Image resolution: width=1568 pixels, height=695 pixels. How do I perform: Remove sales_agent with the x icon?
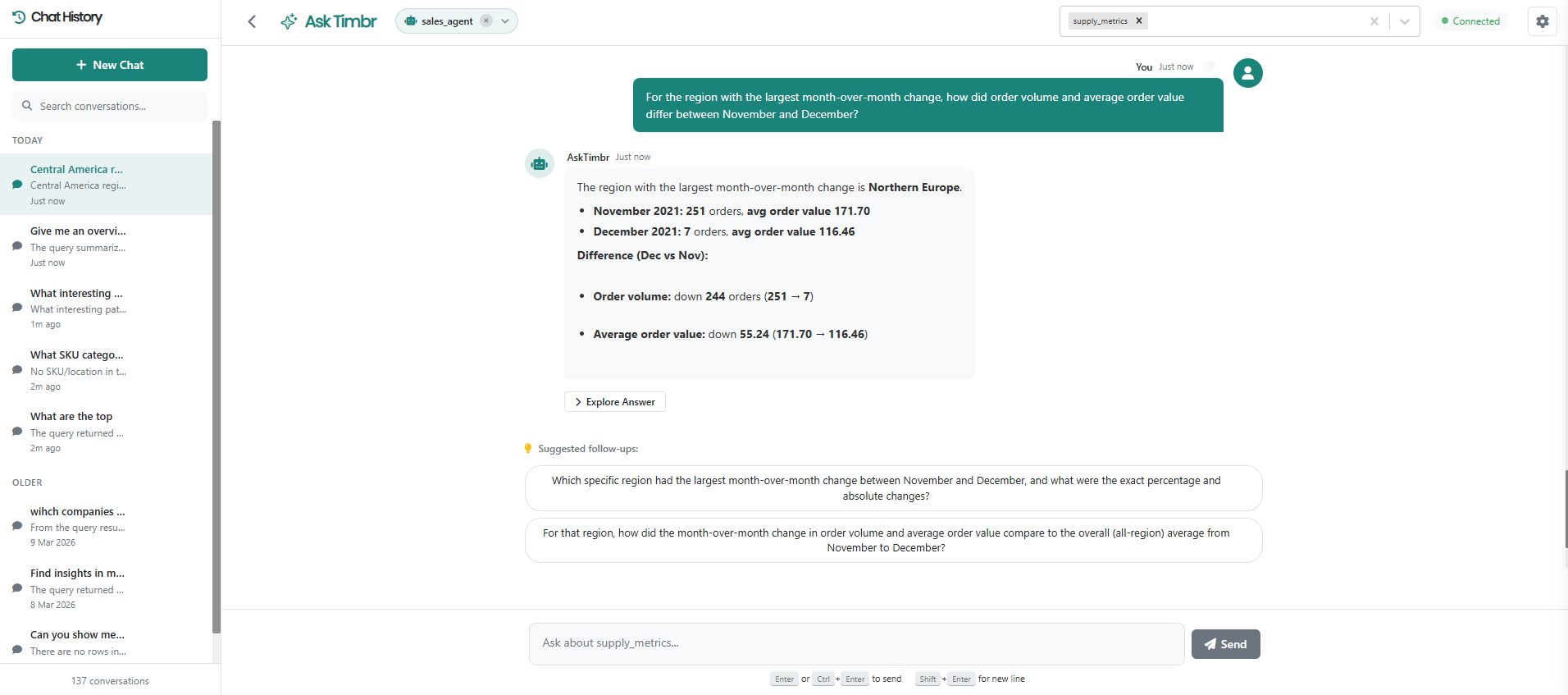pyautogui.click(x=486, y=21)
